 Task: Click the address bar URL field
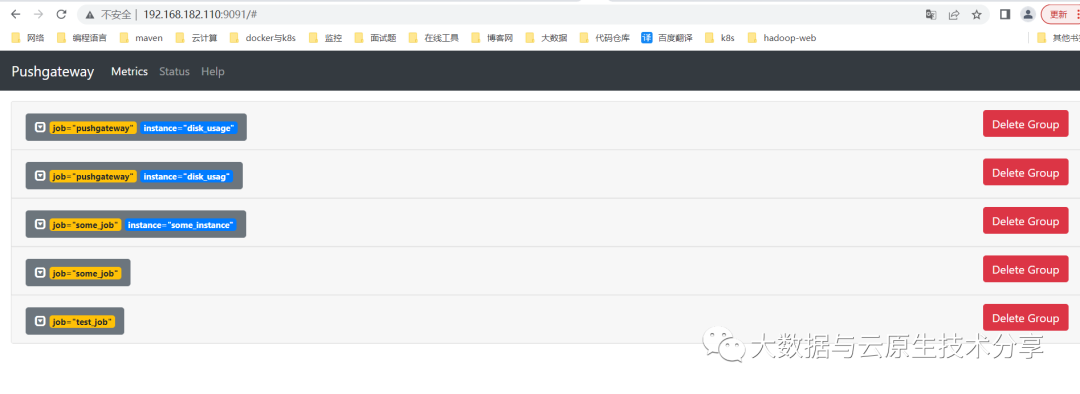[482, 14]
